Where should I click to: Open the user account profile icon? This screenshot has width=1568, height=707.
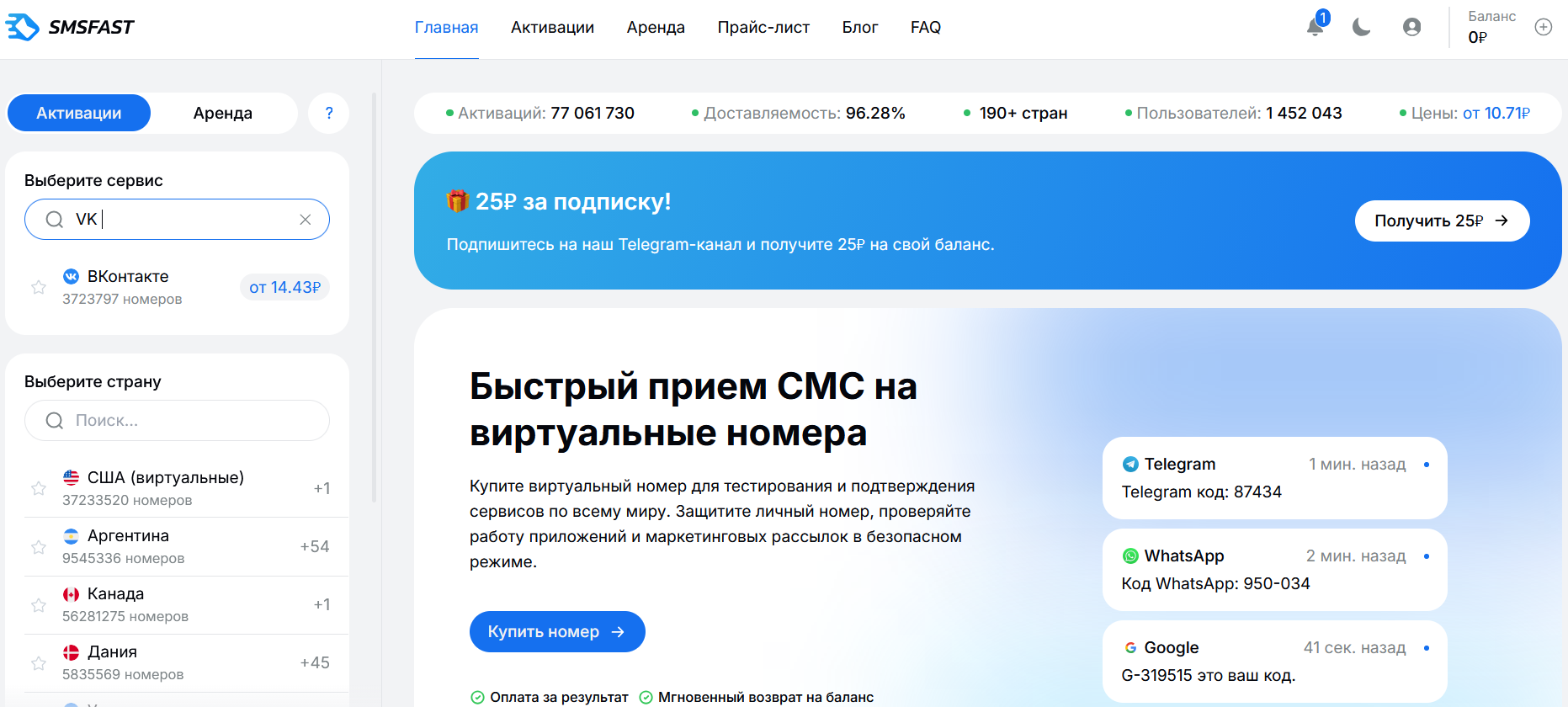coord(1411,27)
